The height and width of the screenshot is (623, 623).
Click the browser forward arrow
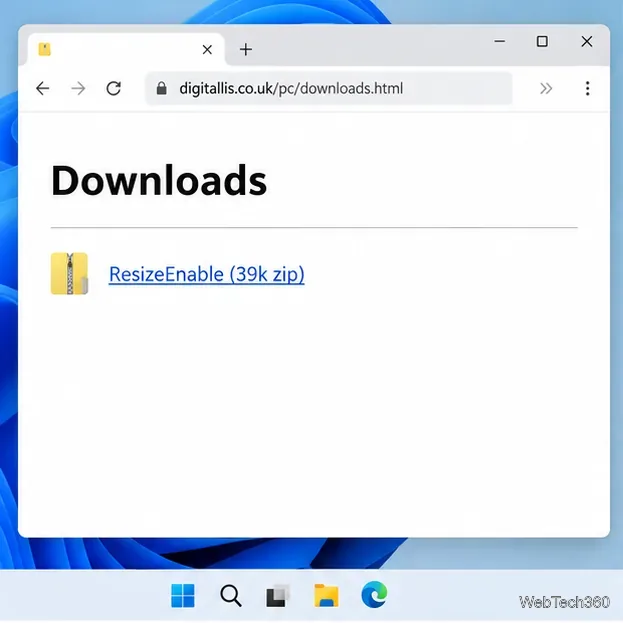point(78,88)
